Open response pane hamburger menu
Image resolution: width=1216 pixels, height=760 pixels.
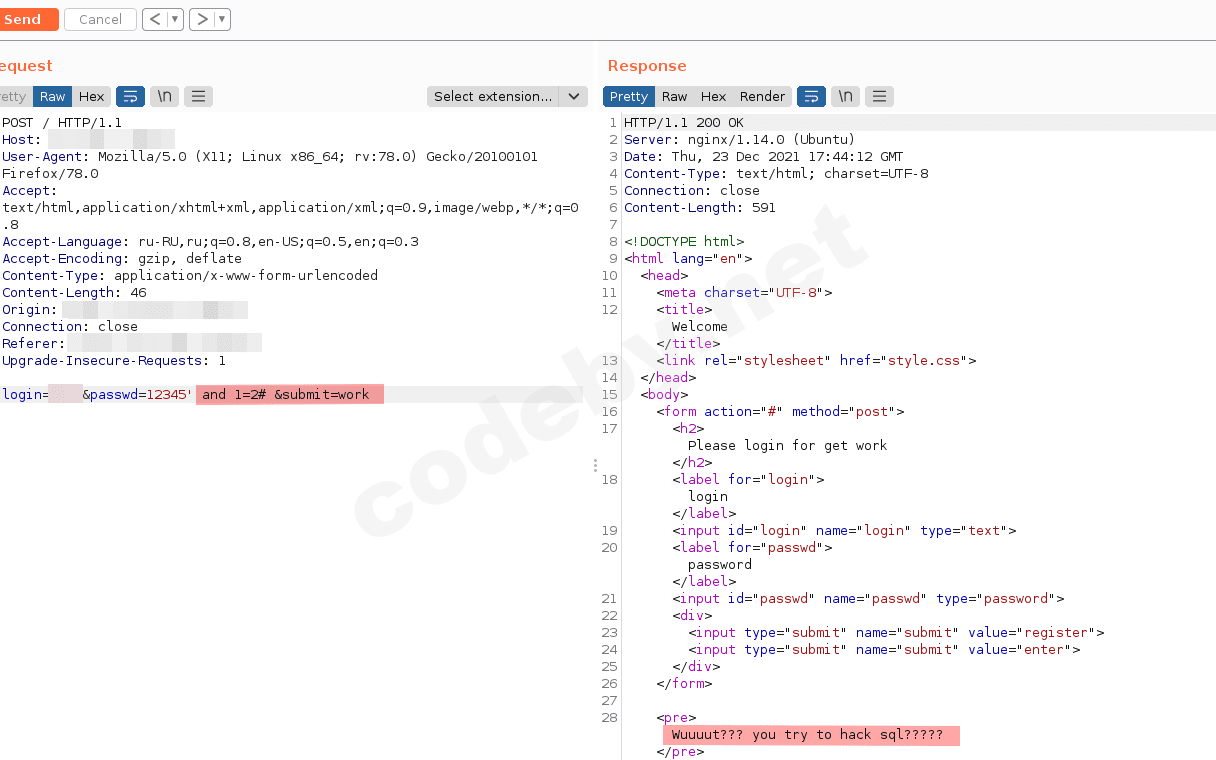879,97
